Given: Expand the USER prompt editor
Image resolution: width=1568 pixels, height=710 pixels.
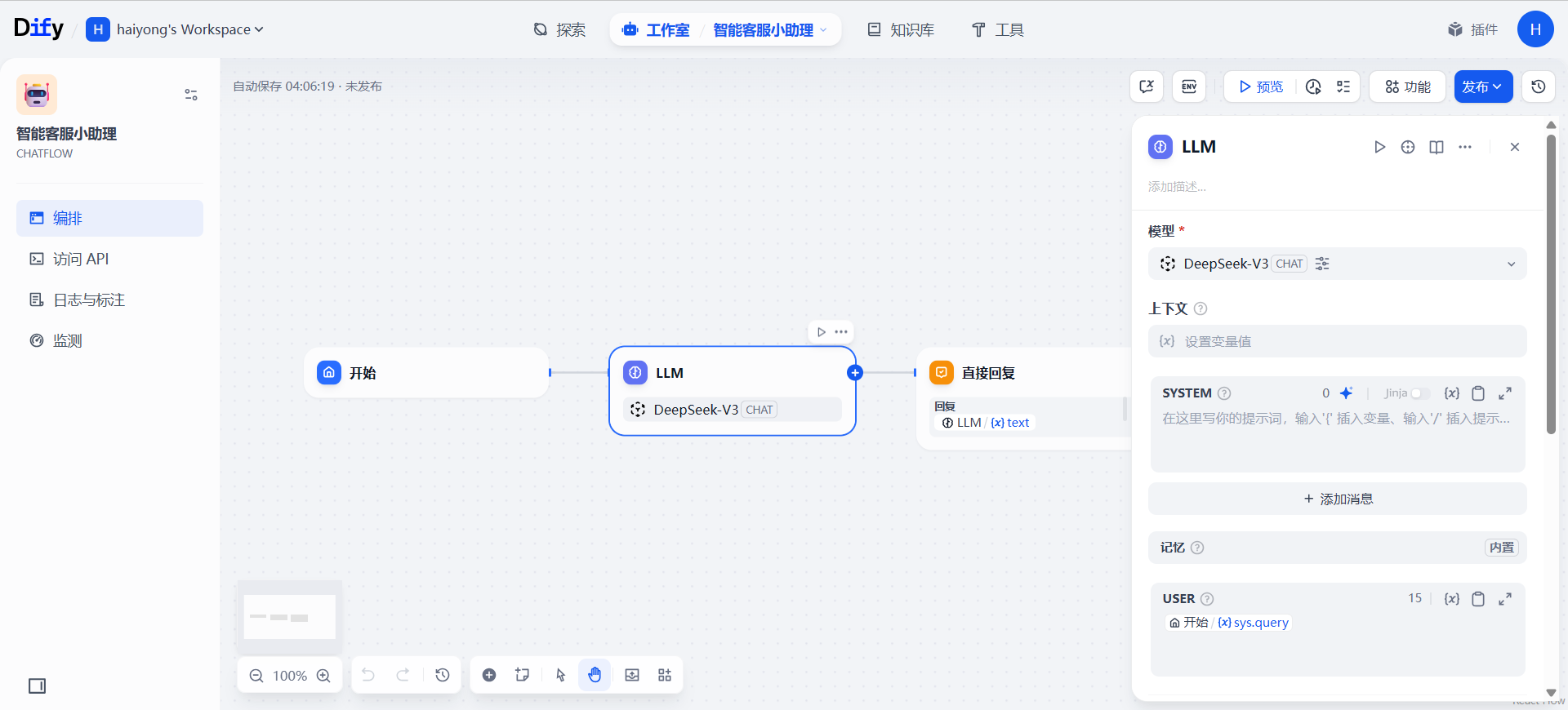Looking at the screenshot, I should [1505, 599].
